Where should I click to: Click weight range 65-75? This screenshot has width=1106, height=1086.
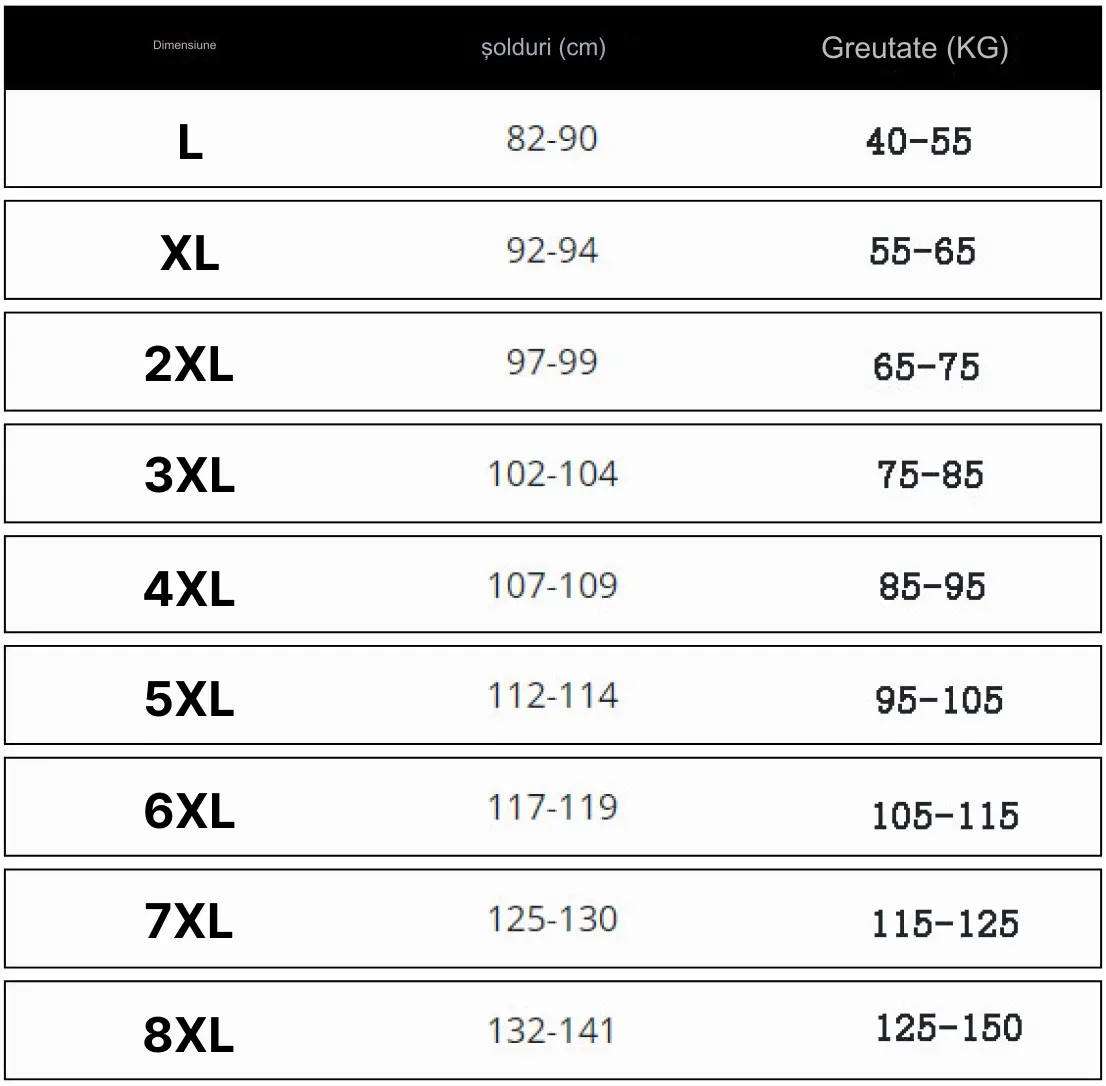tap(926, 367)
